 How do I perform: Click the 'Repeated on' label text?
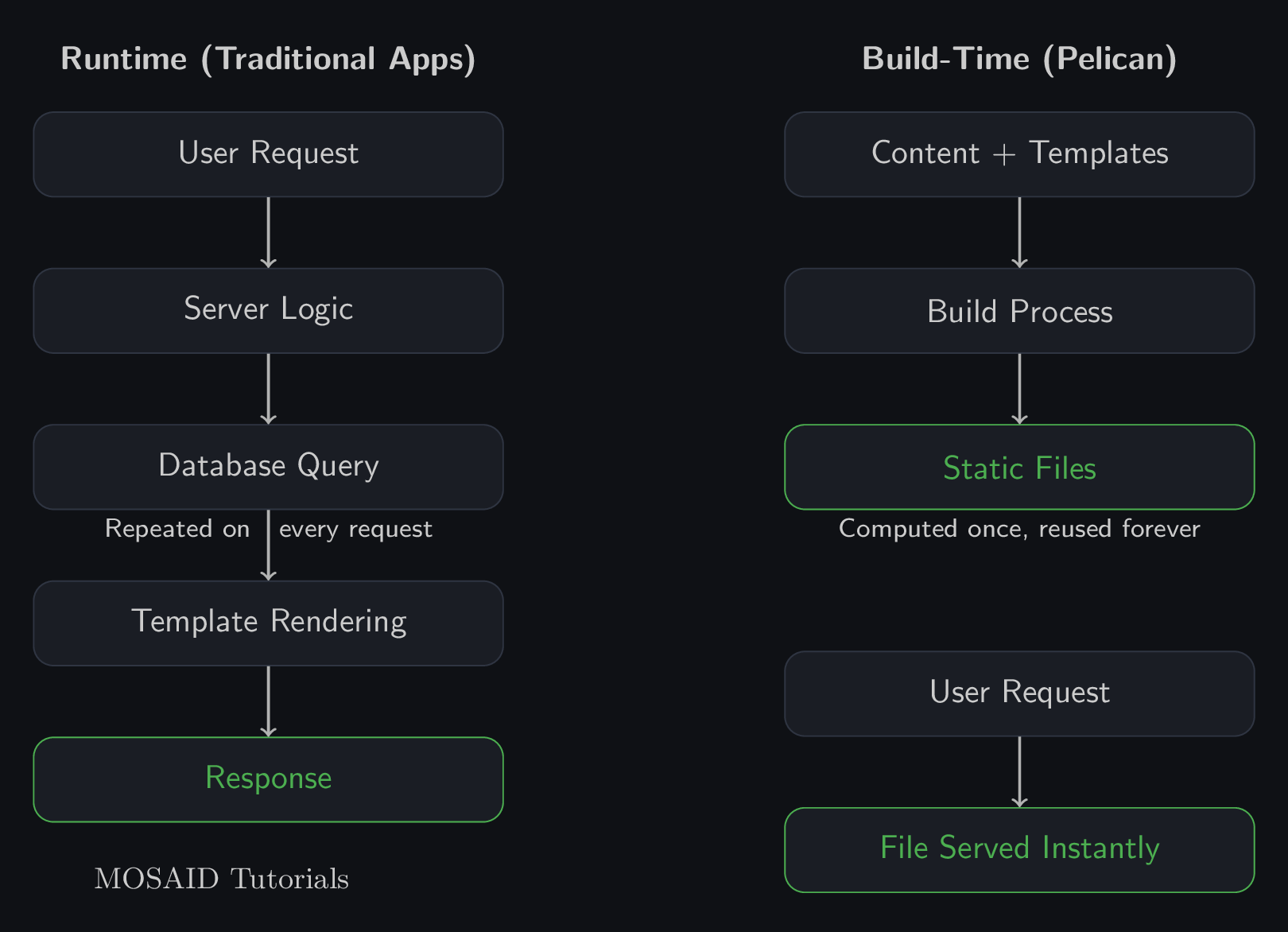tap(177, 529)
